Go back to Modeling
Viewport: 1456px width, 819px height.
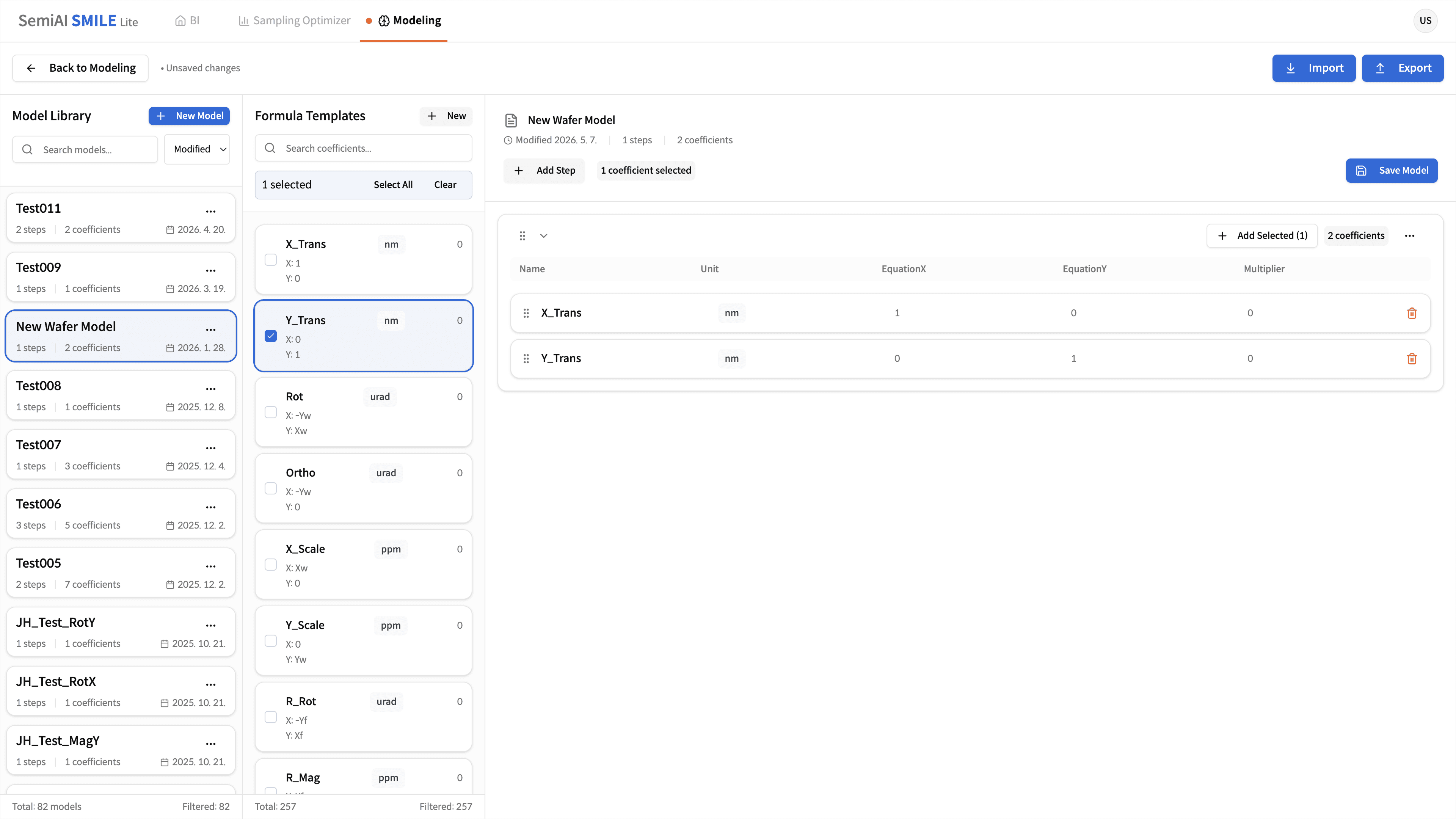pyautogui.click(x=80, y=68)
